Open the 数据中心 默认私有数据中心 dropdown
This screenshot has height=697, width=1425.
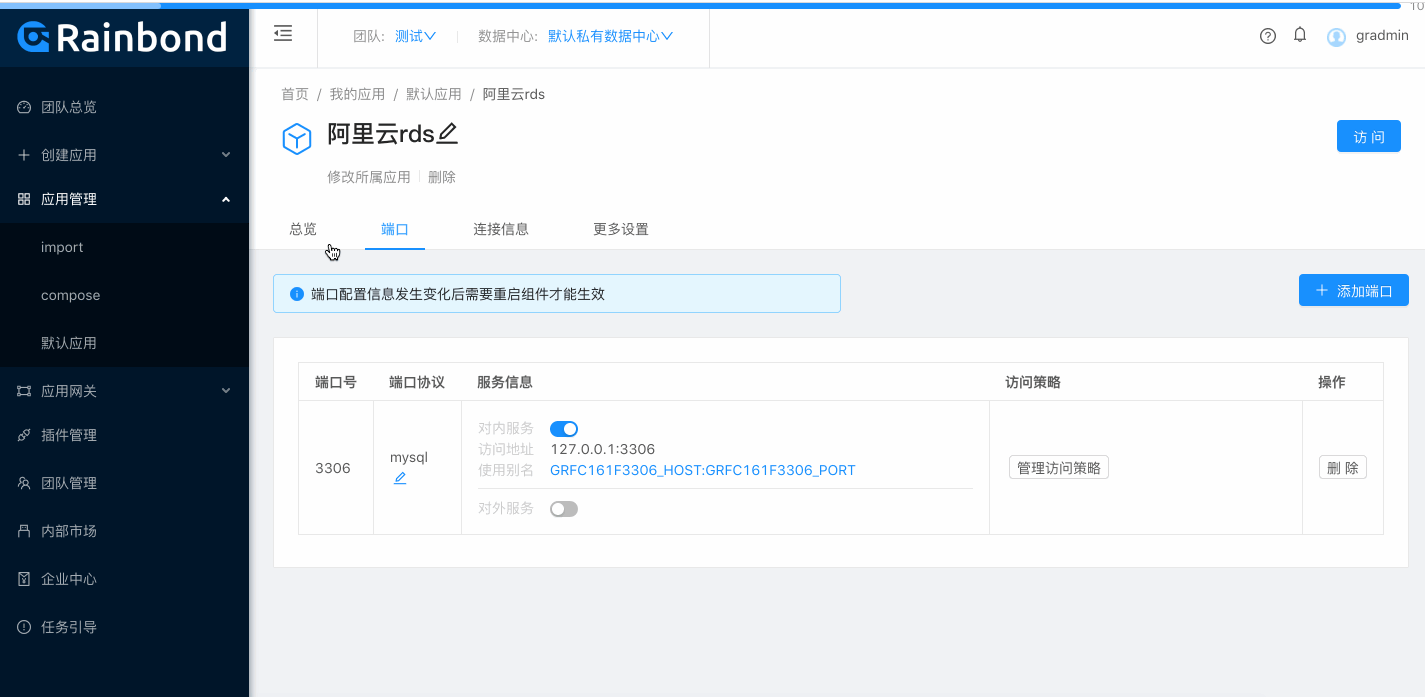(x=610, y=36)
